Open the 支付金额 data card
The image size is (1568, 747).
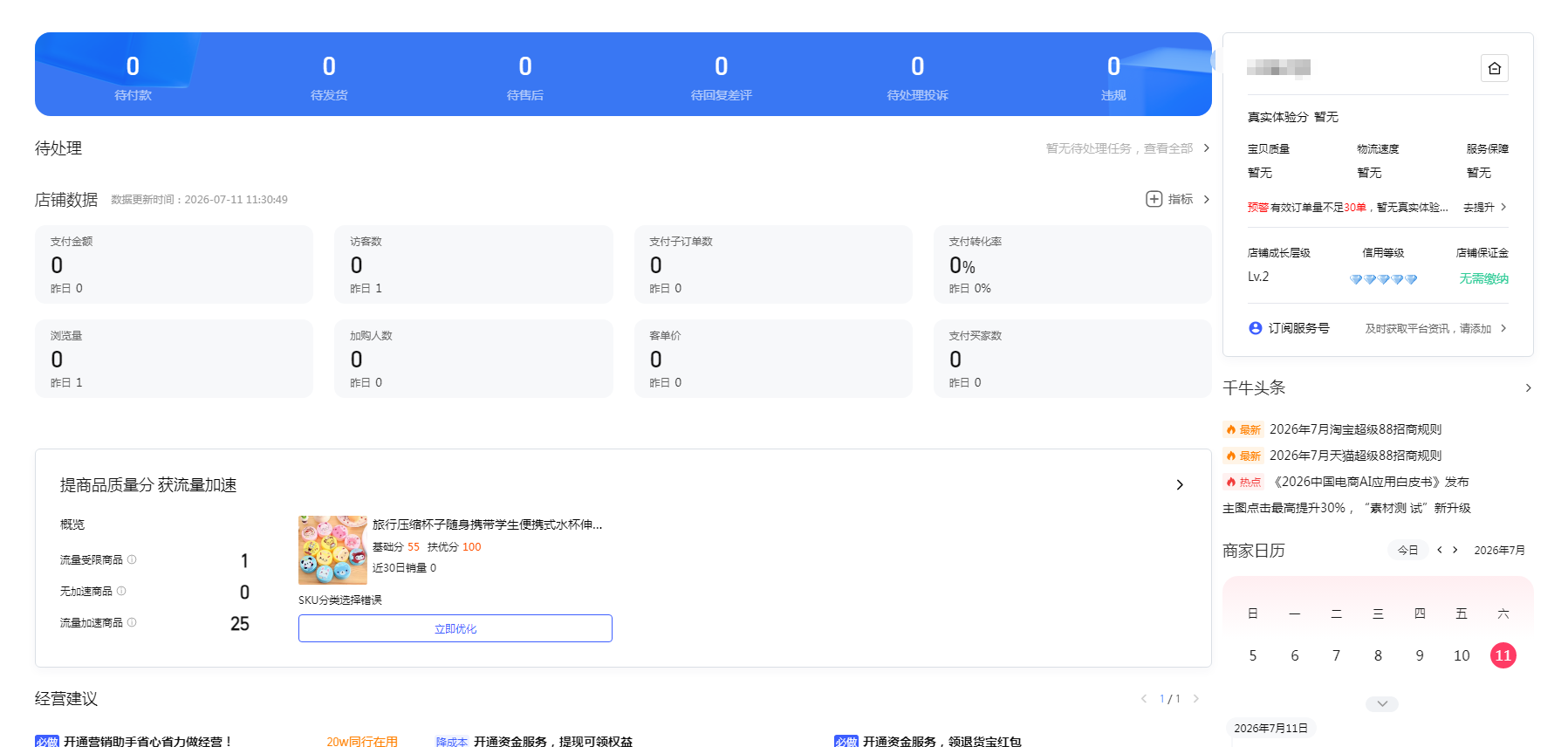(174, 264)
